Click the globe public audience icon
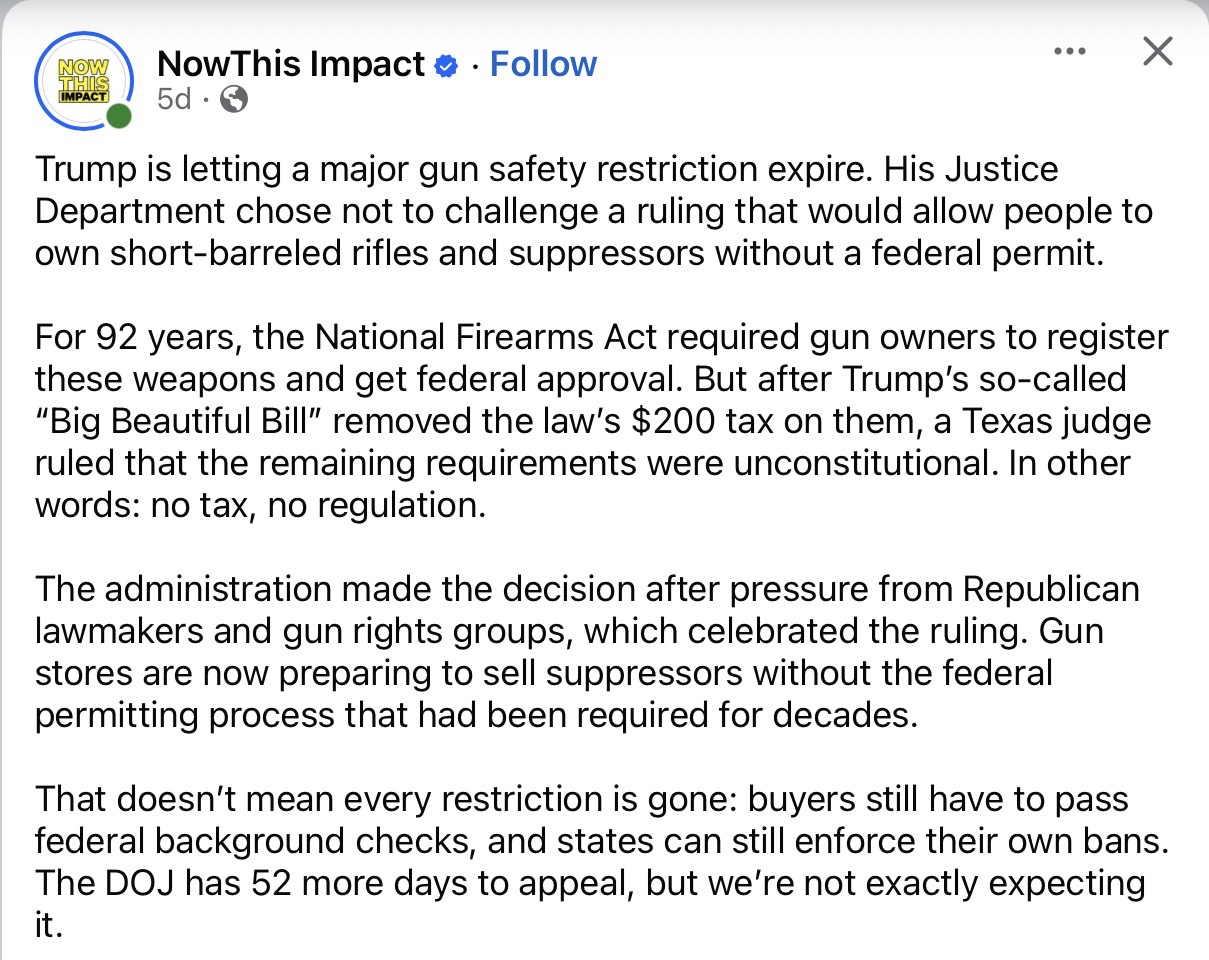This screenshot has width=1209, height=960. (x=233, y=99)
